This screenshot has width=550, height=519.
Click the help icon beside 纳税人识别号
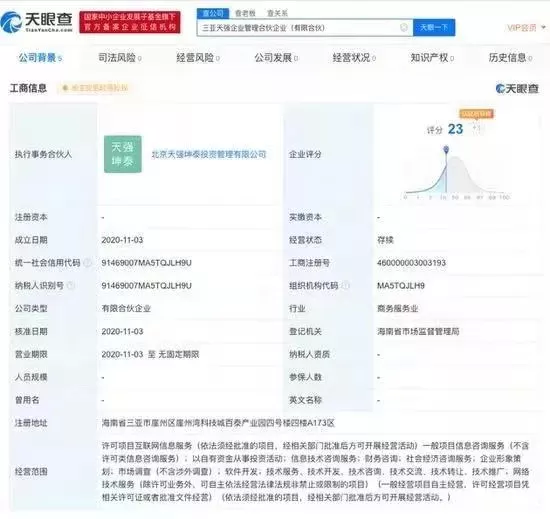tap(71, 285)
